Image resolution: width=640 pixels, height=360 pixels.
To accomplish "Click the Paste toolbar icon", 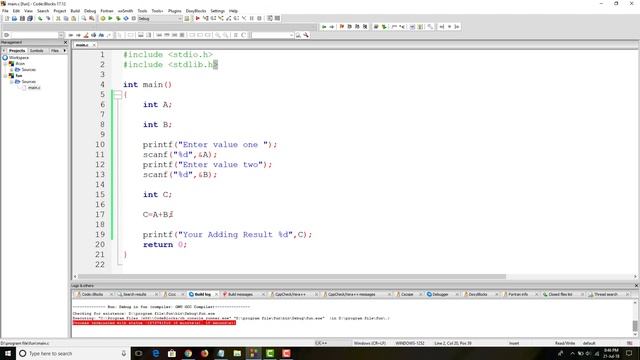I will tap(73, 18).
